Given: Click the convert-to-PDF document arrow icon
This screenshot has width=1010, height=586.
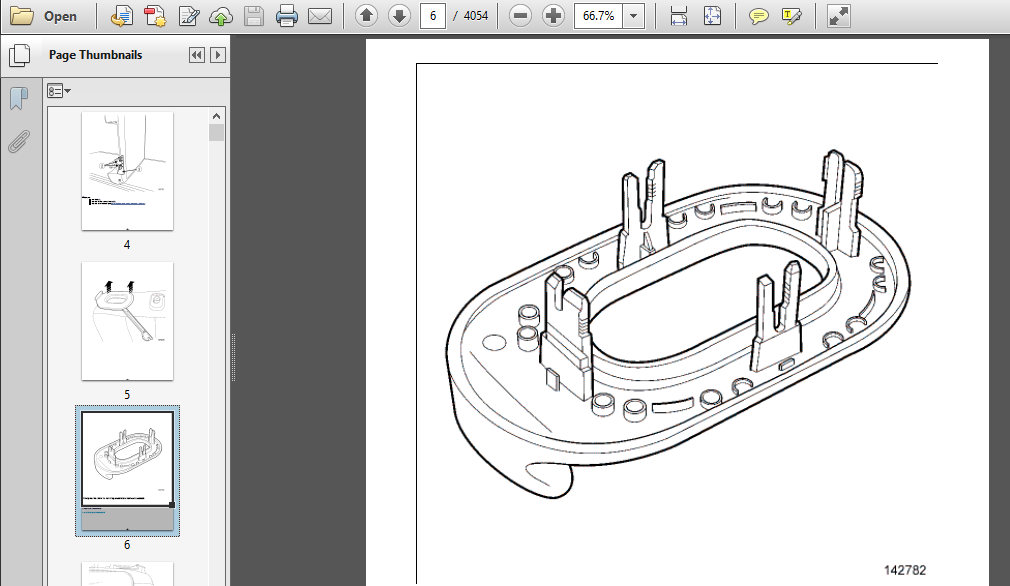Looking at the screenshot, I should coord(121,16).
